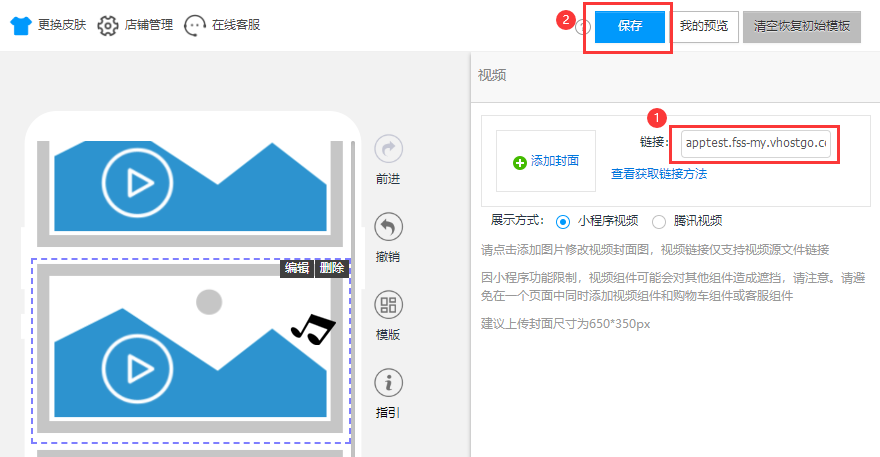Image resolution: width=880 pixels, height=457 pixels.
Task: Select the 小程序视频 radio option
Action: (x=562, y=221)
